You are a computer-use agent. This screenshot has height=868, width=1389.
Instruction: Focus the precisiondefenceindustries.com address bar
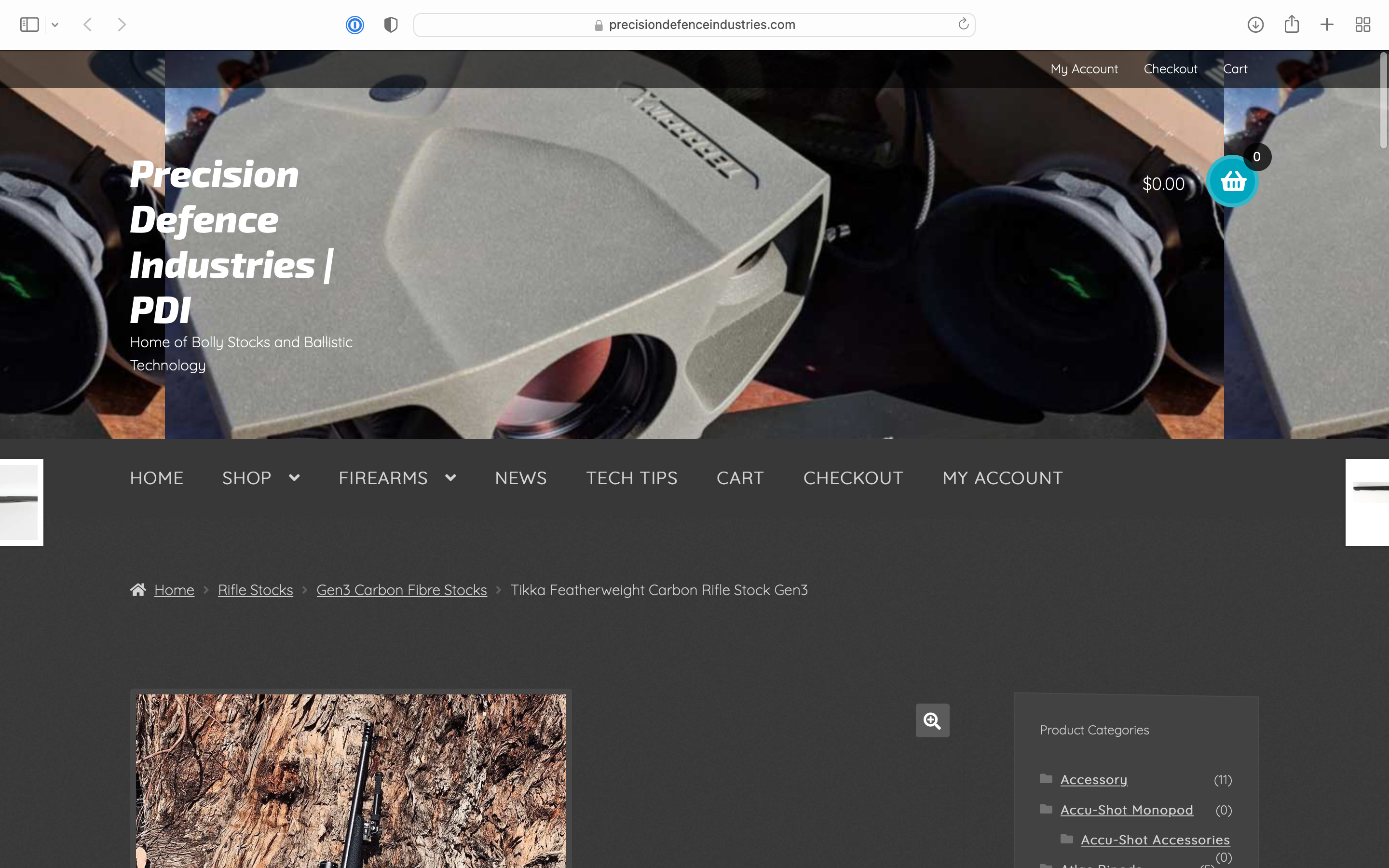point(694,25)
